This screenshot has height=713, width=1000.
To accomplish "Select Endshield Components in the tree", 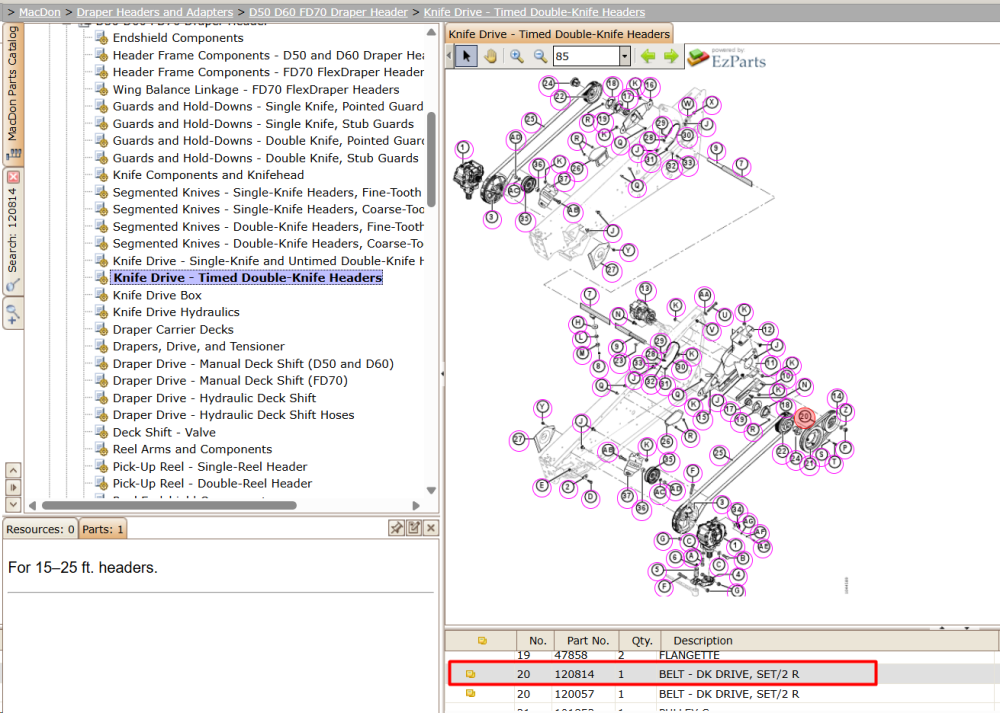I will (x=178, y=38).
